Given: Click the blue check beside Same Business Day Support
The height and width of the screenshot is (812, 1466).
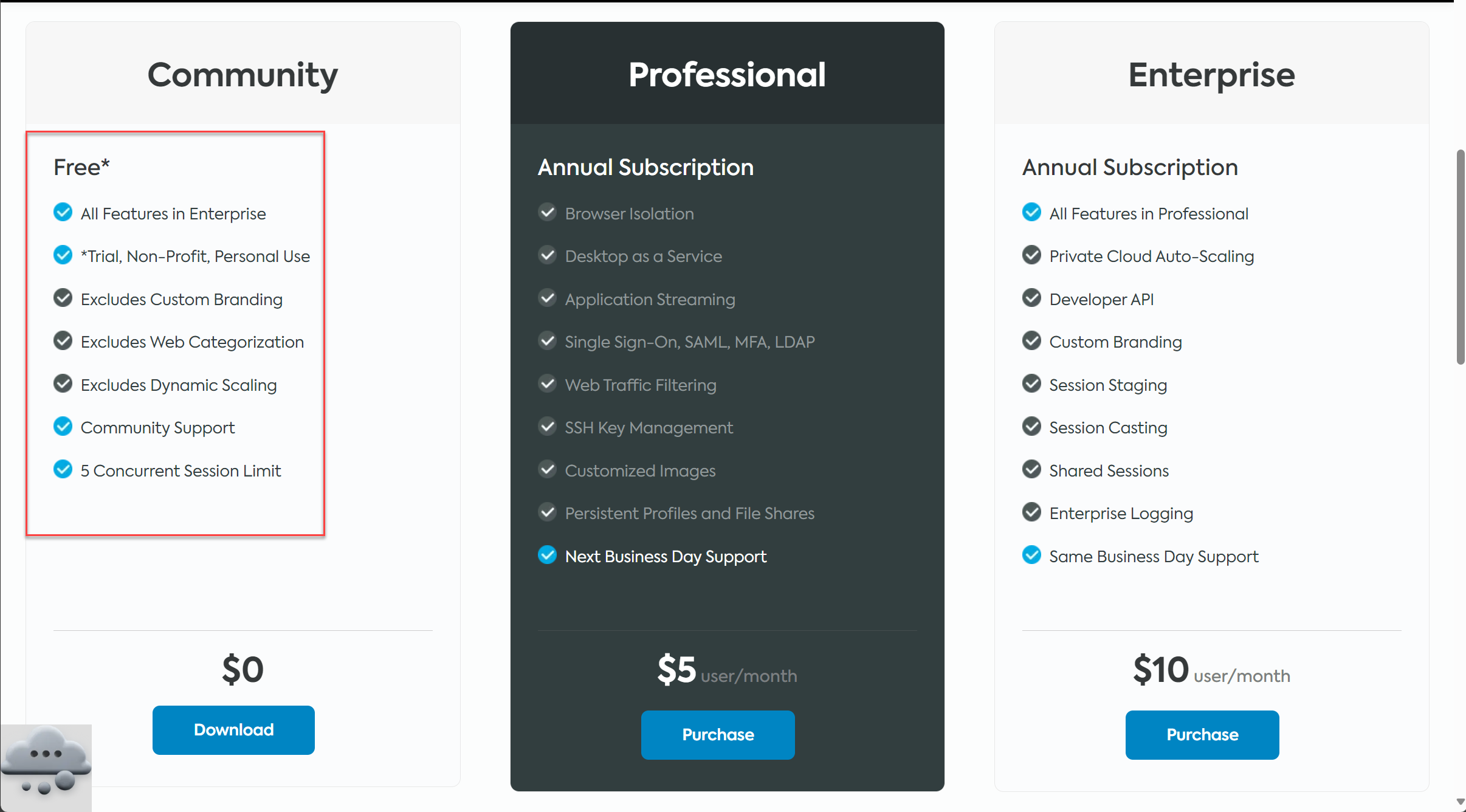Looking at the screenshot, I should (x=1031, y=556).
